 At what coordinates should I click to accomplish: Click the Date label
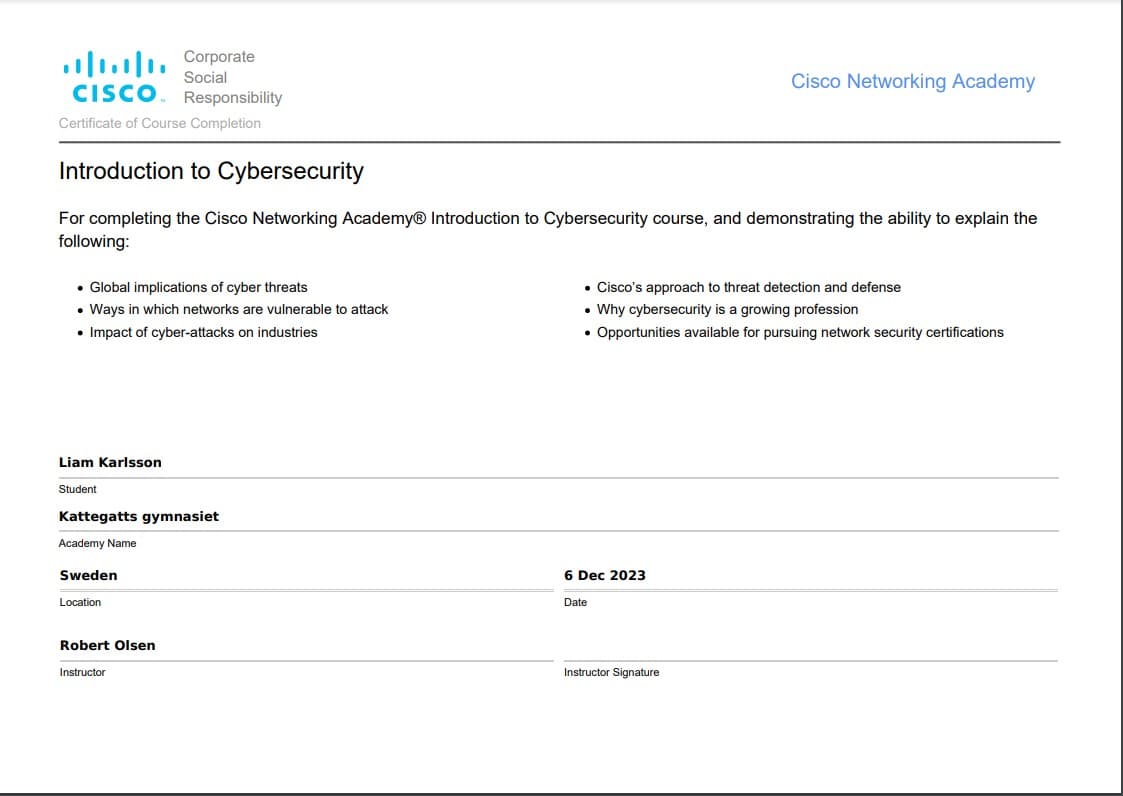[x=574, y=602]
